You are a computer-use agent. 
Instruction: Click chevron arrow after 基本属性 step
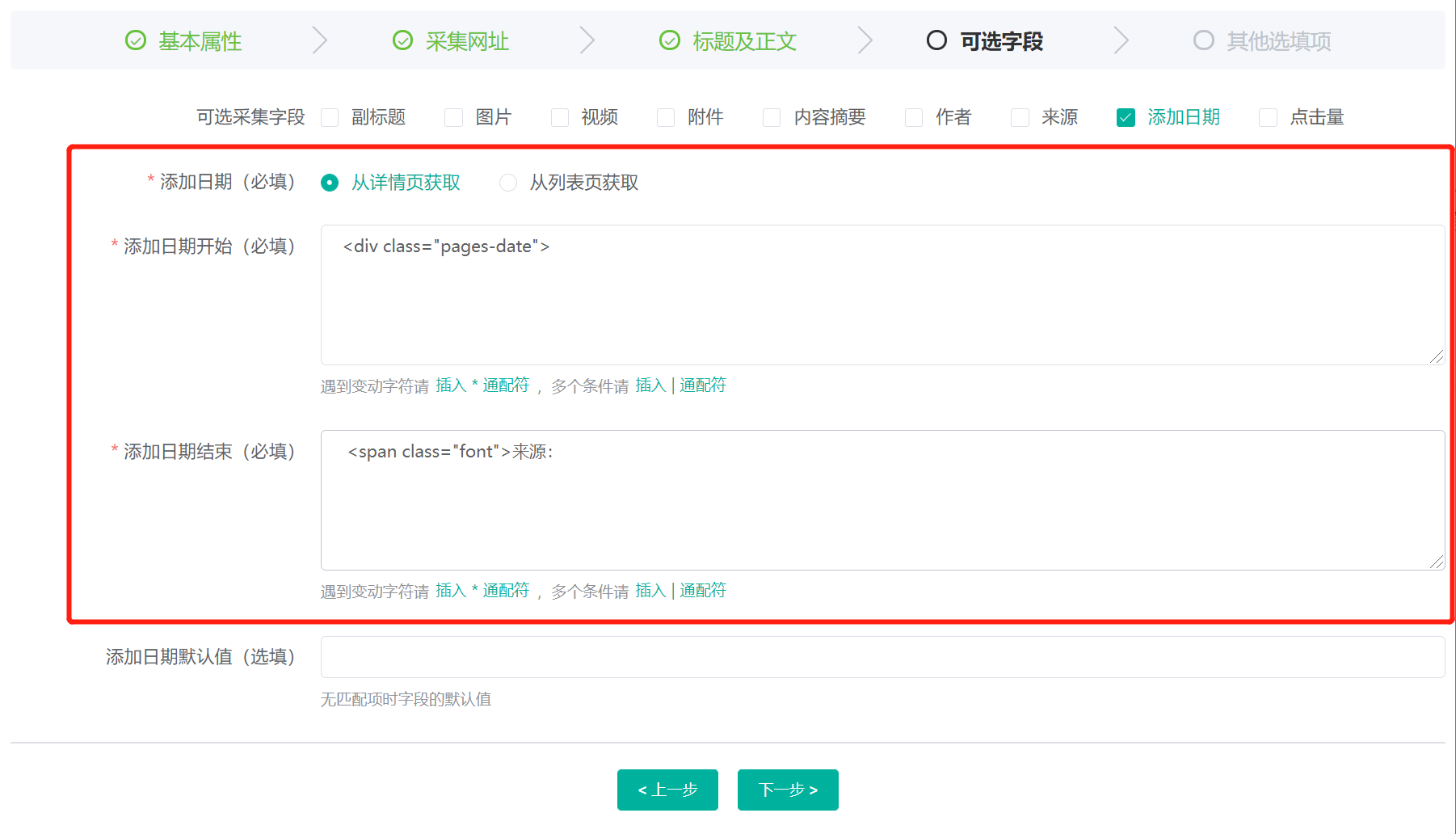click(320, 40)
